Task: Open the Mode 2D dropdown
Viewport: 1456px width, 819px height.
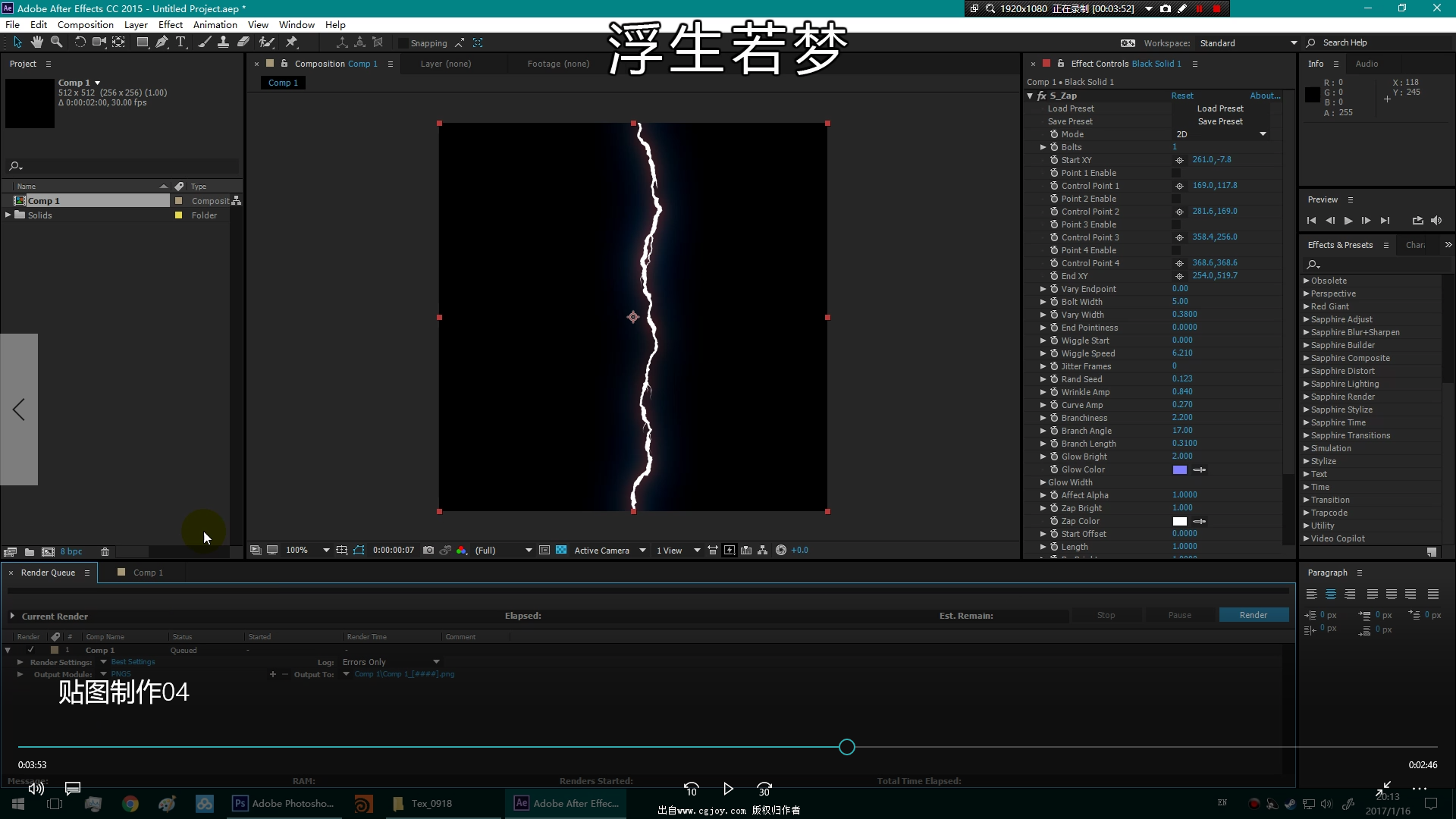Action: pyautogui.click(x=1221, y=134)
